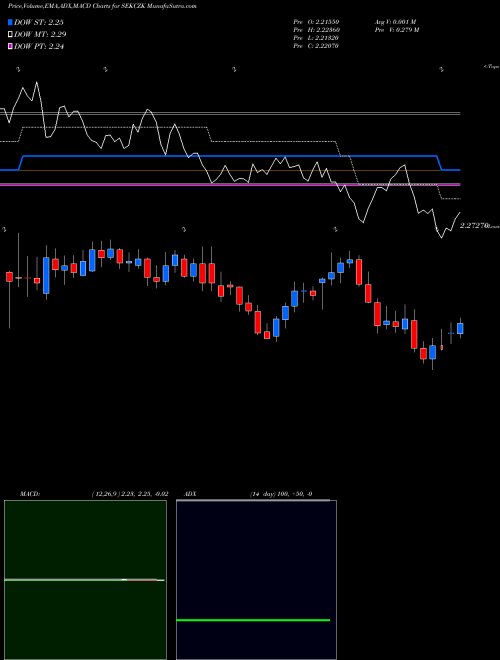Click inside the green MACD indicator panel
This screenshot has height=660, width=500.
[85, 580]
